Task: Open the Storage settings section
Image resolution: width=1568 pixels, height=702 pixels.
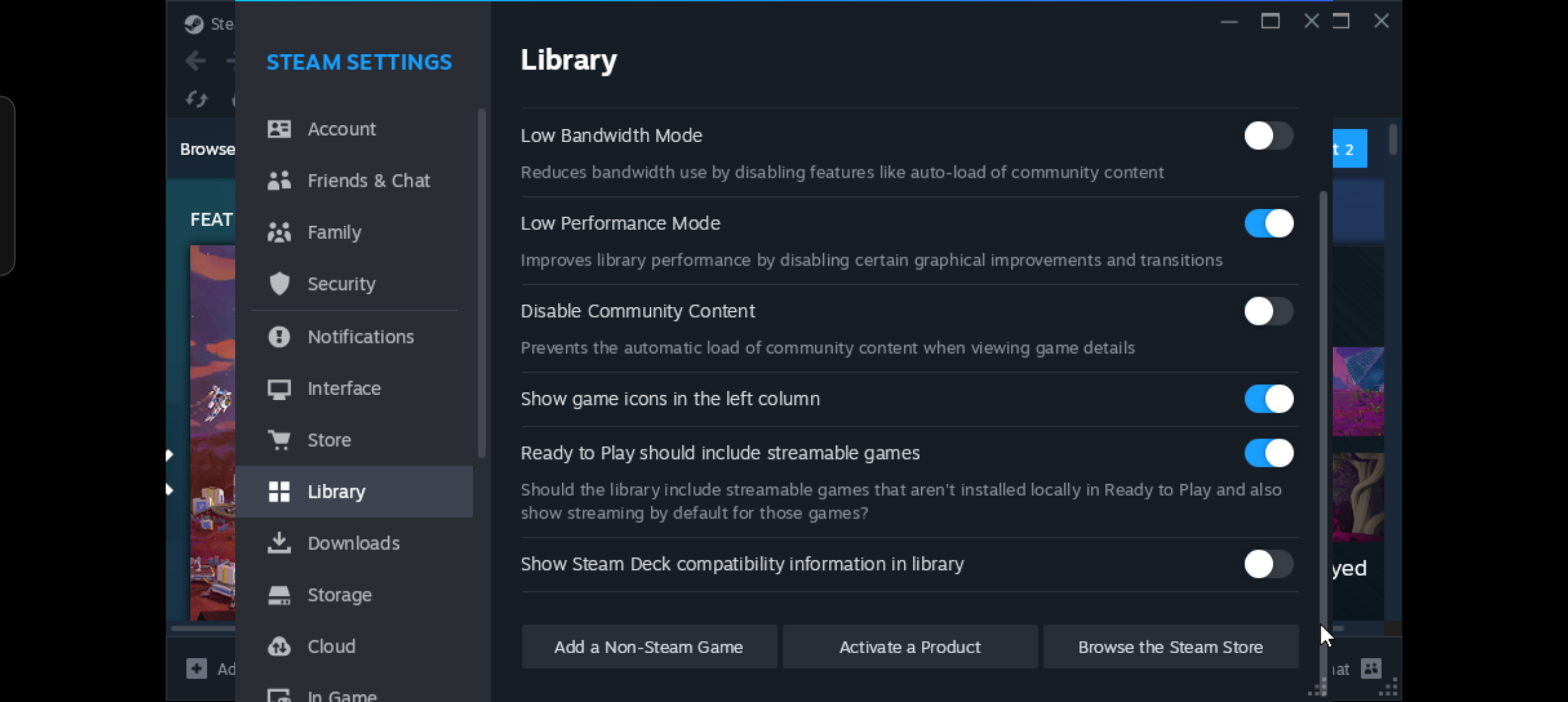Action: [339, 595]
